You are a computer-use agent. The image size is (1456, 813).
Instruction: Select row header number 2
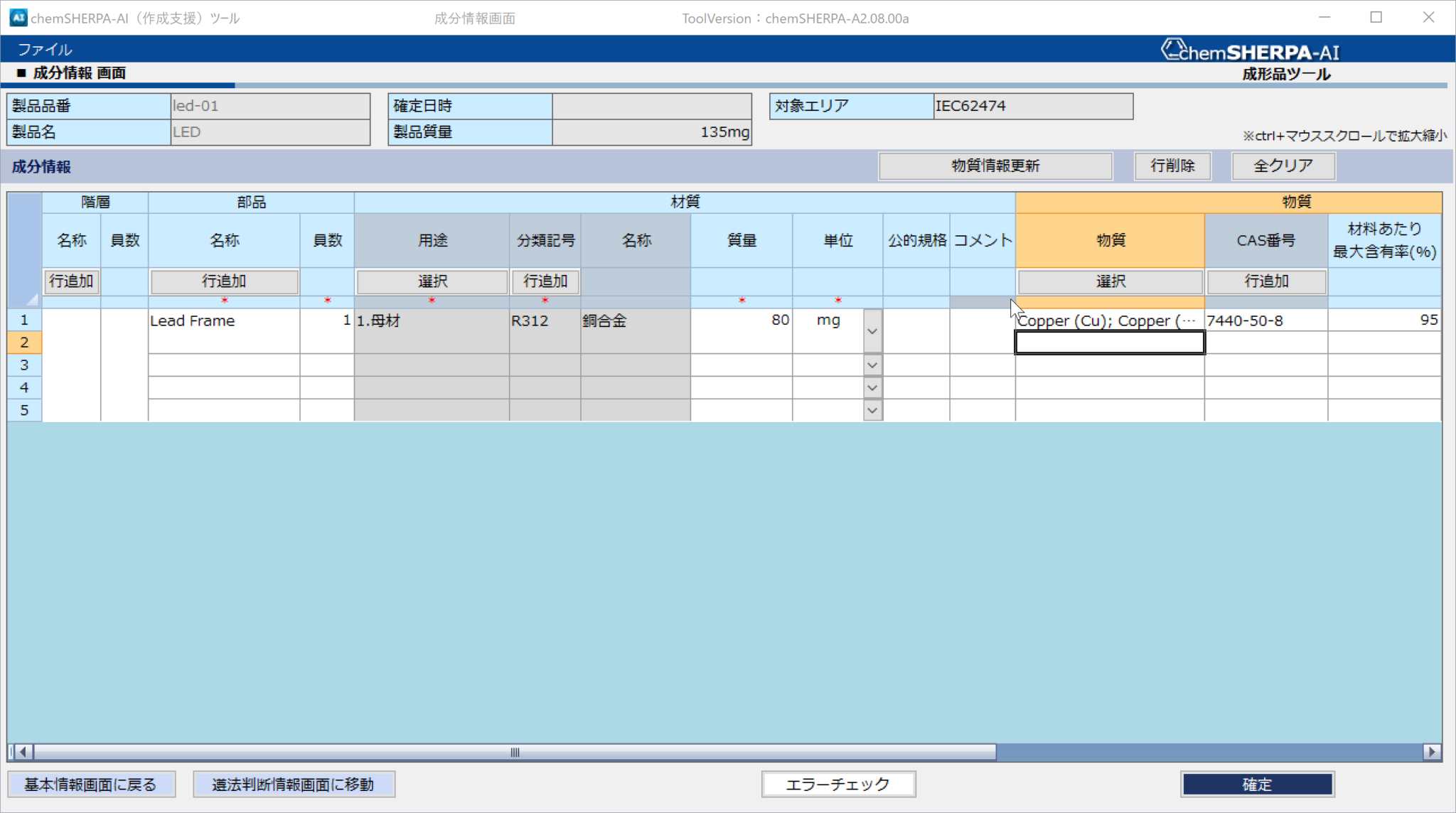(24, 343)
